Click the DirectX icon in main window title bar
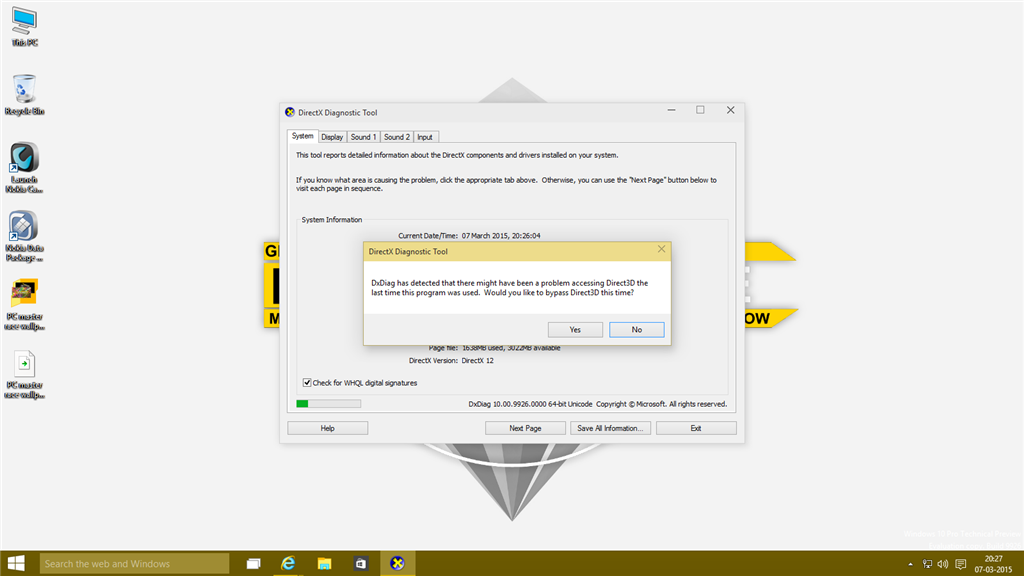Image resolution: width=1024 pixels, height=576 pixels. 290,112
